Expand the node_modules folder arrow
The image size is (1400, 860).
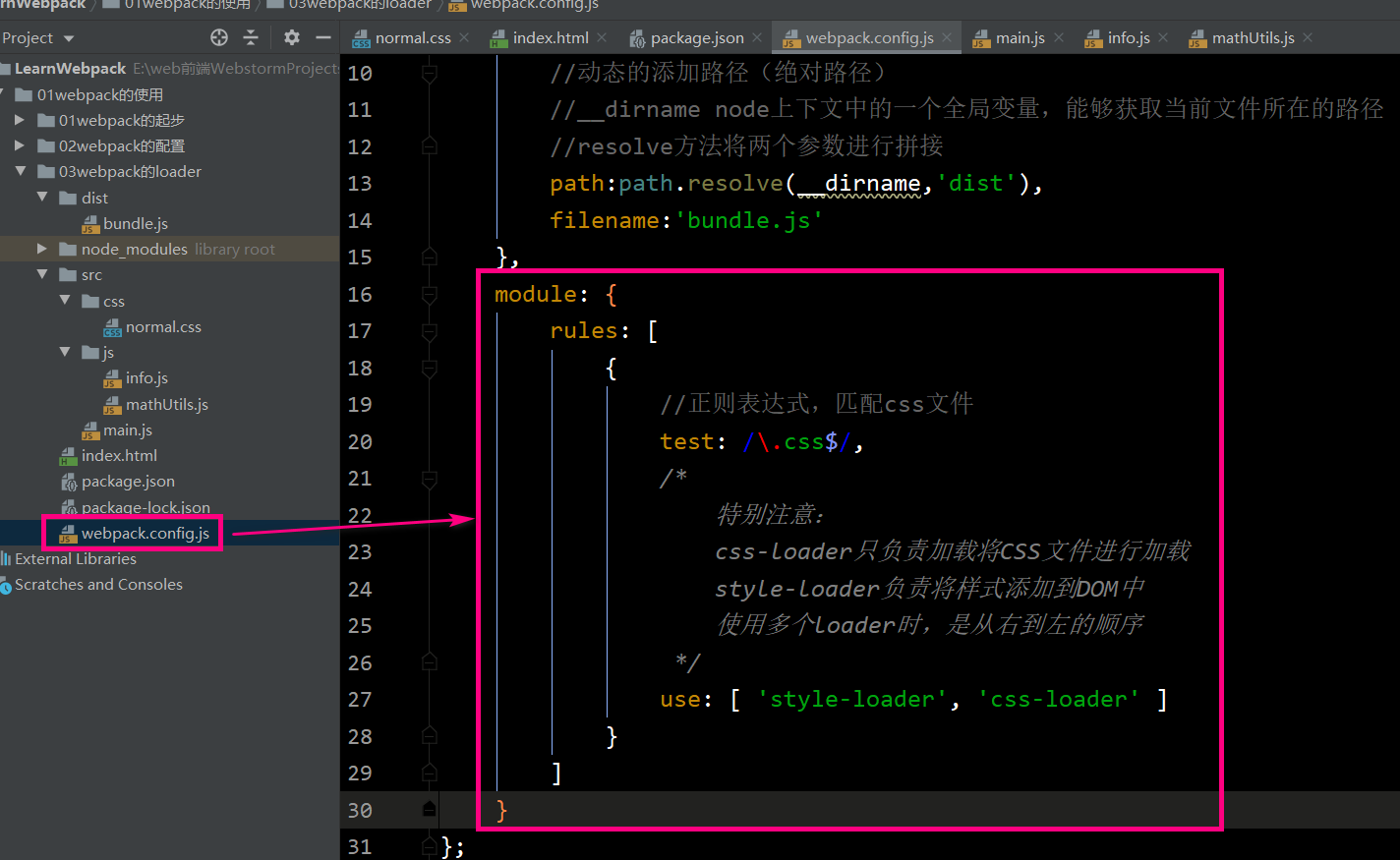pos(42,249)
